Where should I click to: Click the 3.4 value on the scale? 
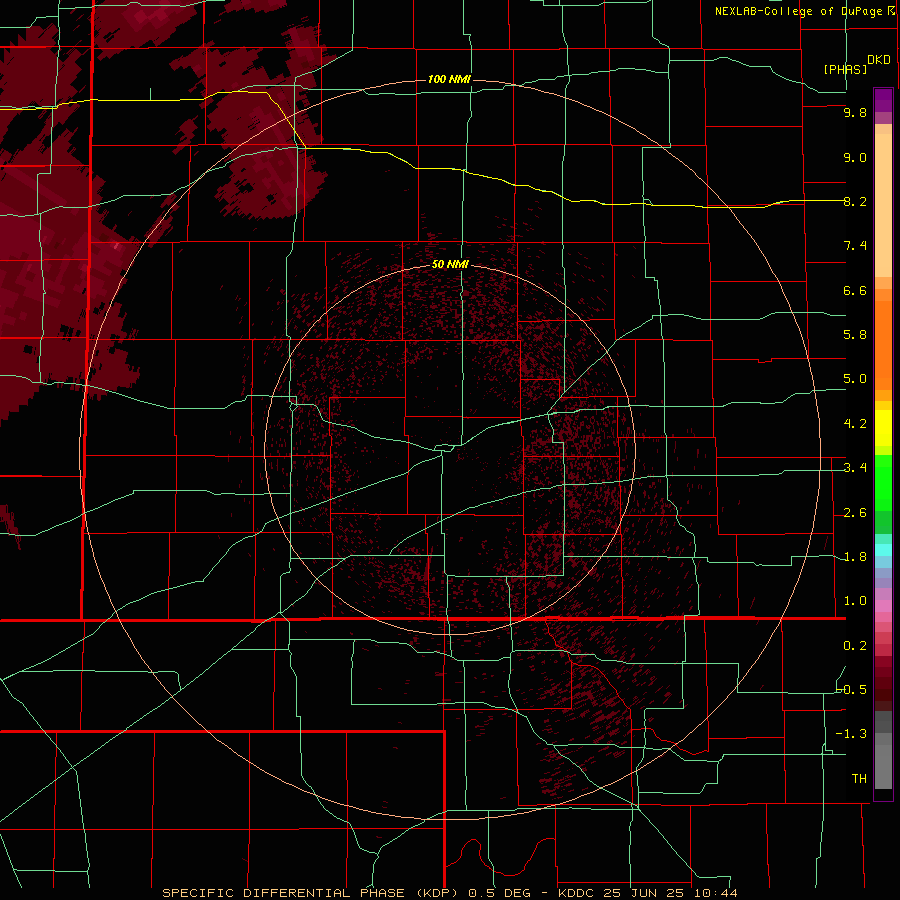point(855,468)
